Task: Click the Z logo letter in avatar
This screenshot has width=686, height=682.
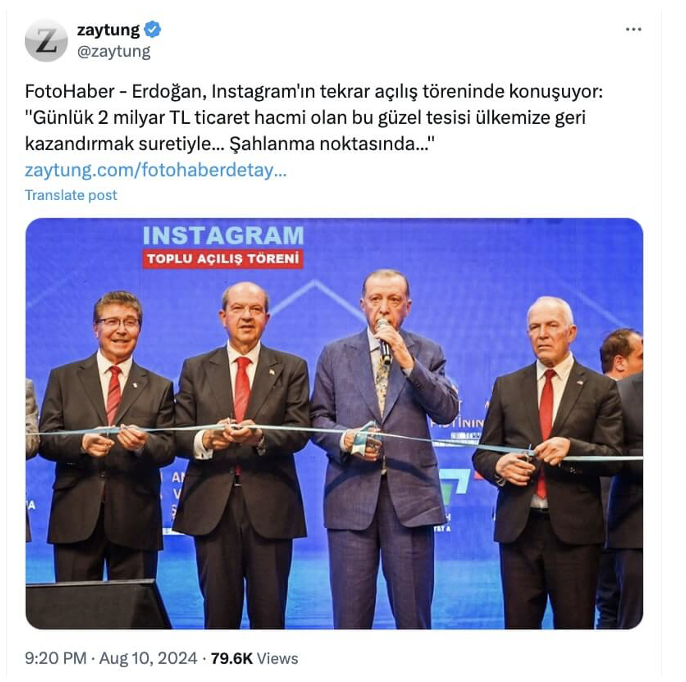Action: click(x=46, y=41)
